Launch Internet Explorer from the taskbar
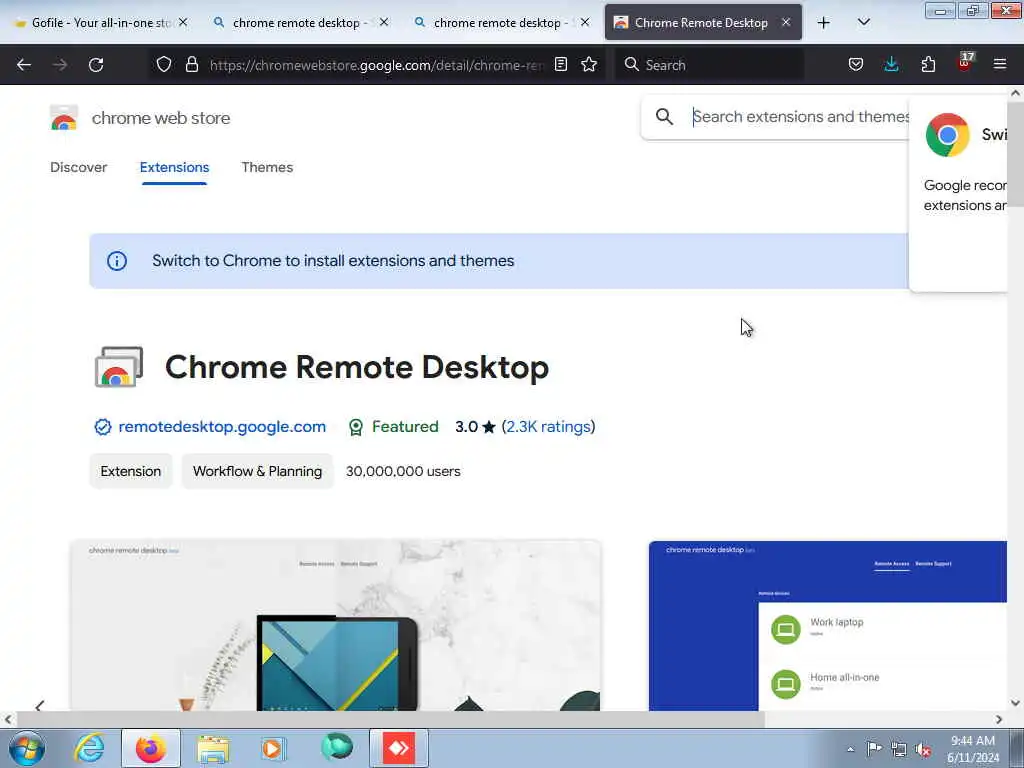 pos(89,748)
